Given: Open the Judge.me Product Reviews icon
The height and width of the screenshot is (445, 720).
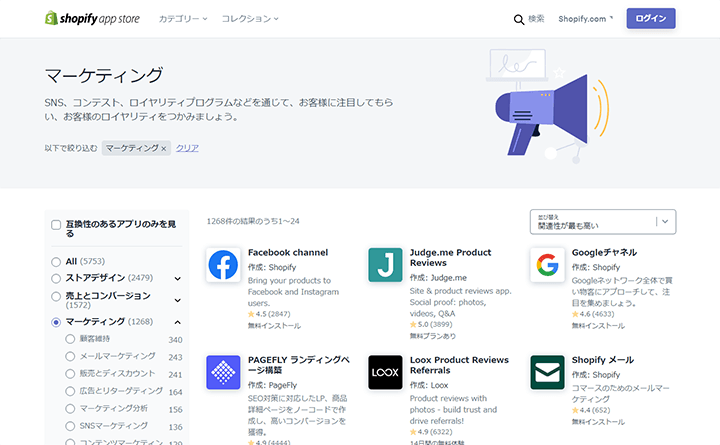Looking at the screenshot, I should coord(385,265).
